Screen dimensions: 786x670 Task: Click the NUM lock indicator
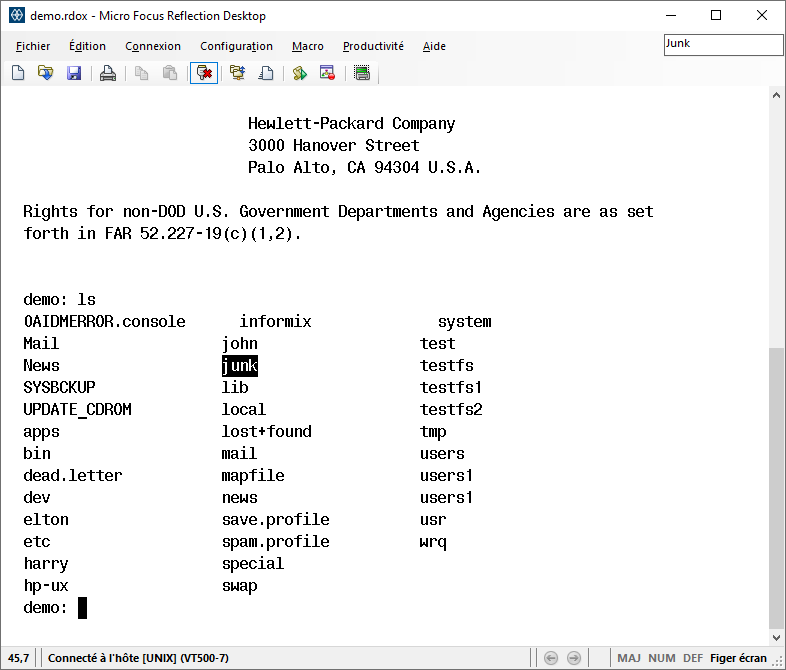tap(662, 658)
